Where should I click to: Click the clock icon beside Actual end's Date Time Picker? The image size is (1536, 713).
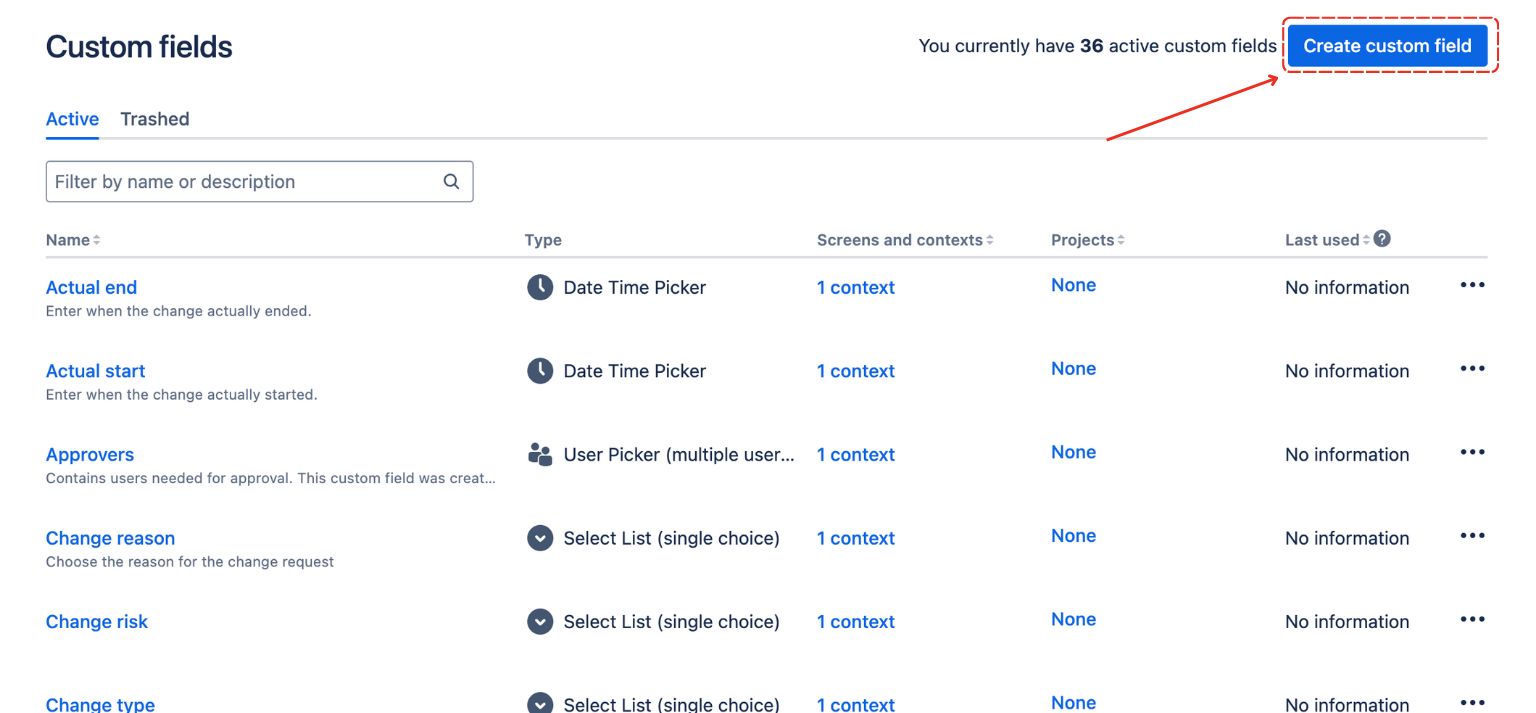tap(539, 287)
